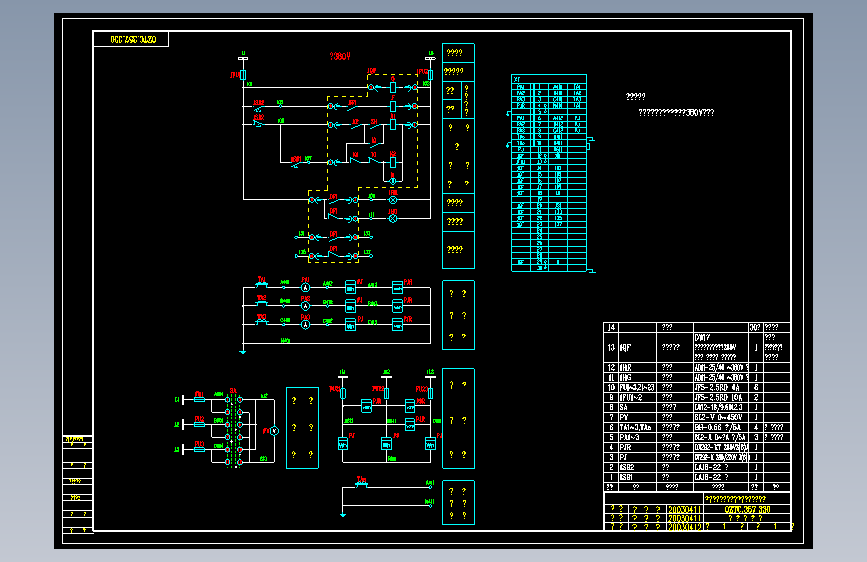The height and width of the screenshot is (562, 867).
Task: Select the PV voltmeter symbol
Action: click(x=274, y=431)
